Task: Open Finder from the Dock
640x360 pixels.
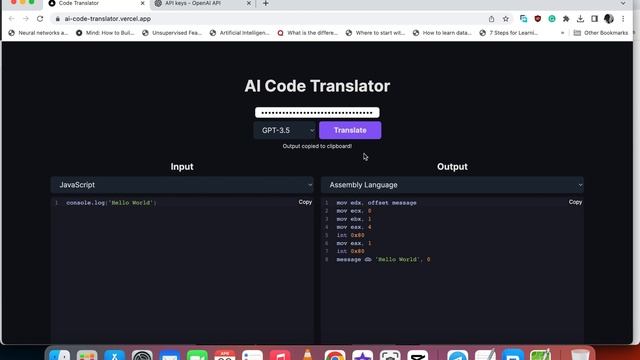Action: pyautogui.click(x=60, y=355)
